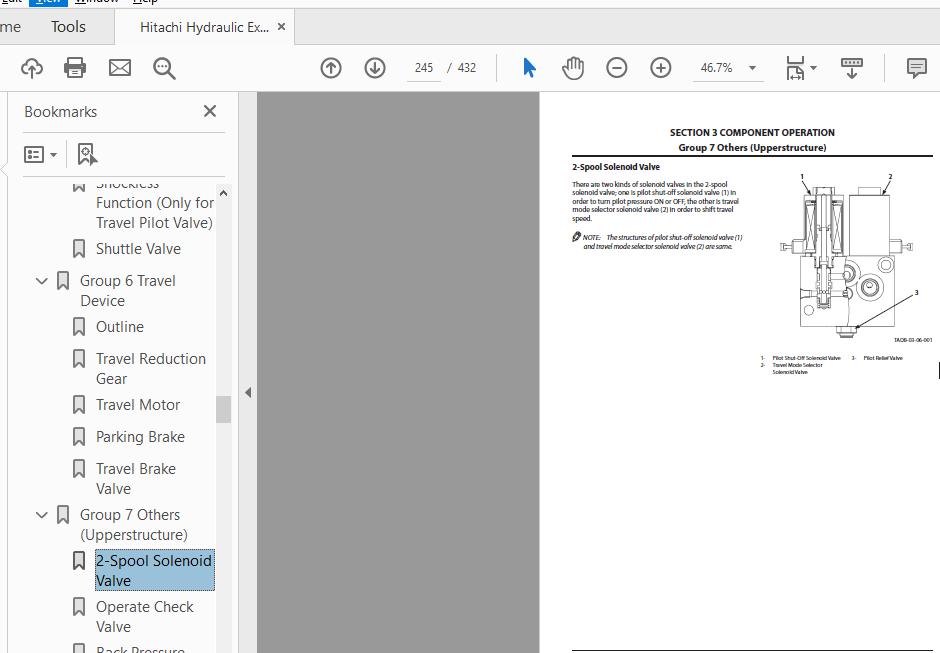Click the 2-Spool Solenoid Valve page heading
This screenshot has height=653, width=940.
point(616,167)
